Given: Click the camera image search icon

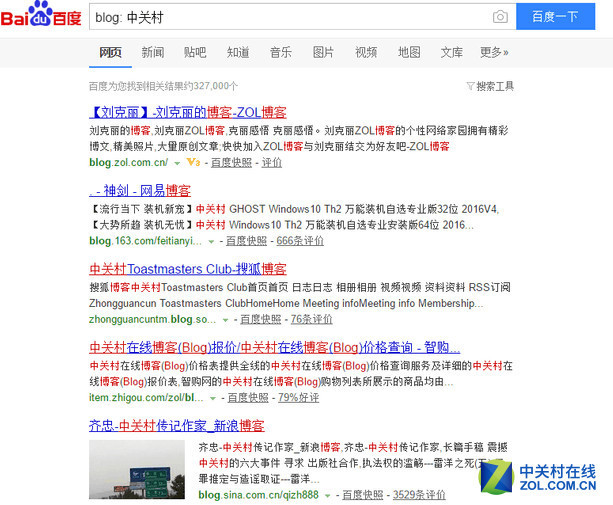Looking at the screenshot, I should [x=500, y=17].
